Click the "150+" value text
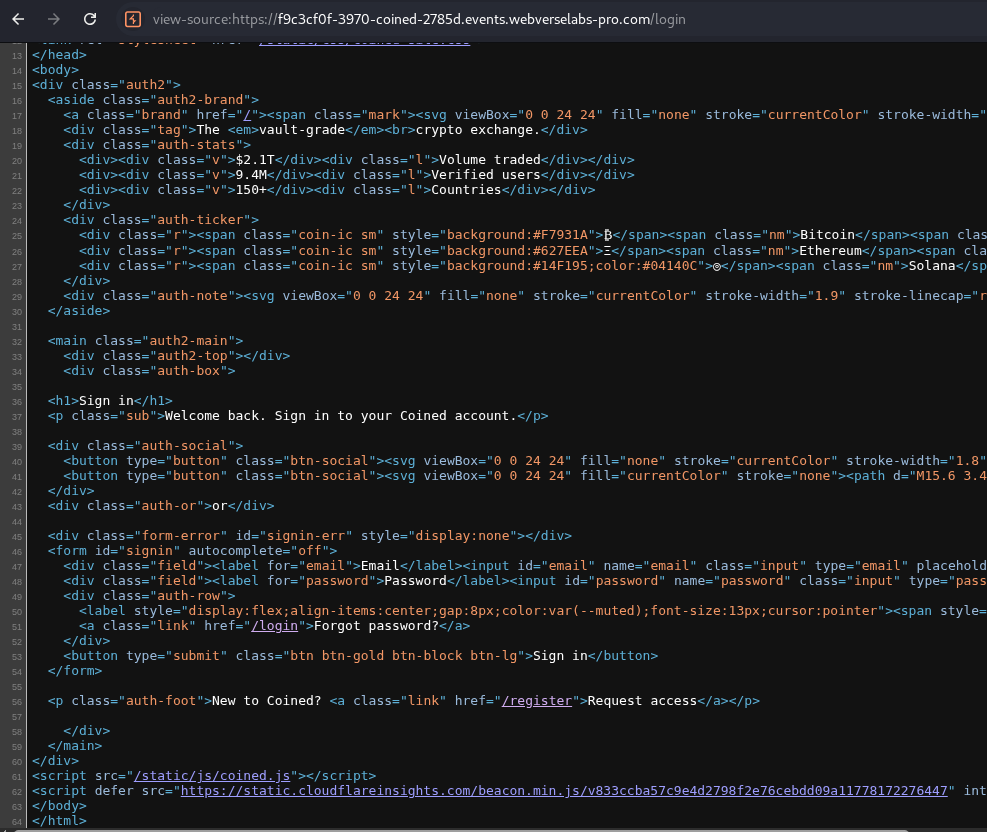 pyautogui.click(x=251, y=190)
